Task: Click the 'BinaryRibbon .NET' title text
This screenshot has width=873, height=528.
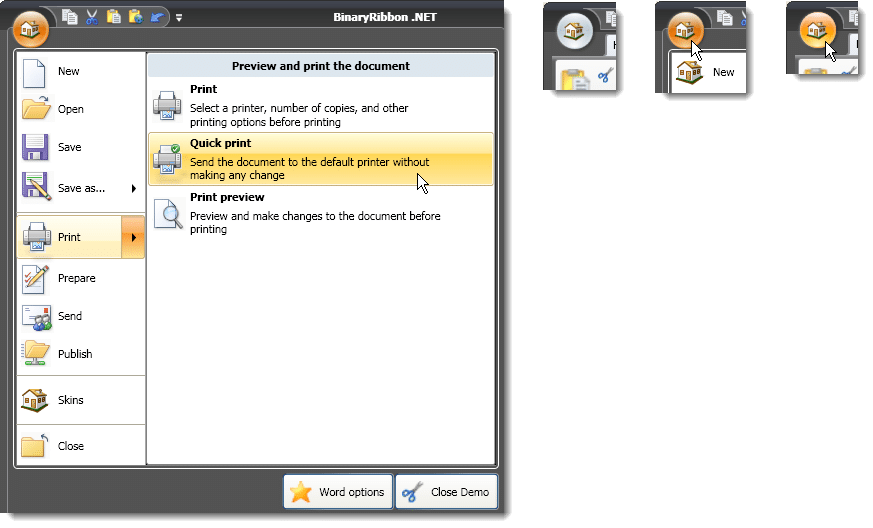Action: 385,17
